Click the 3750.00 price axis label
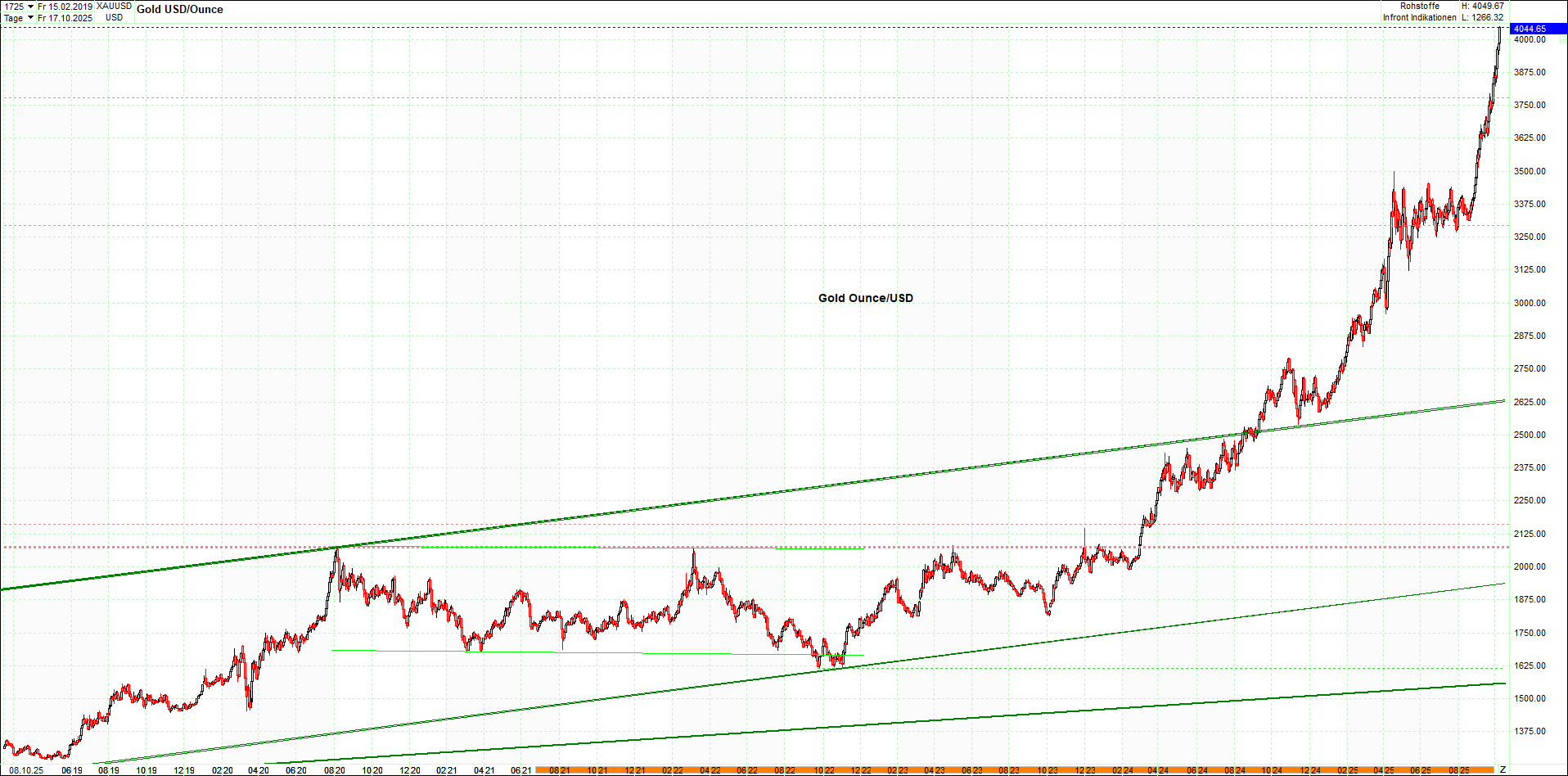This screenshot has height=776, width=1568. click(x=1530, y=105)
